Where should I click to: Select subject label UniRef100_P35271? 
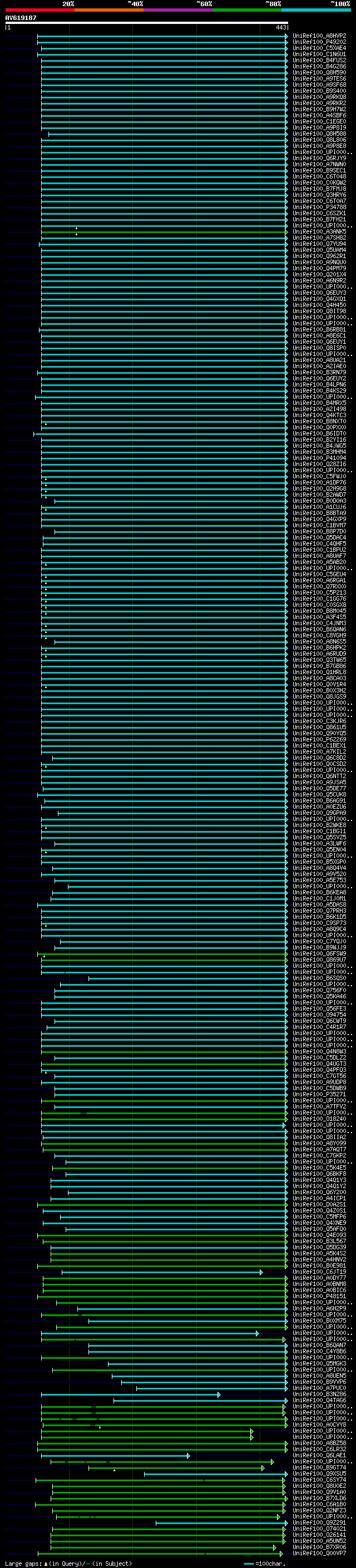coord(319,1095)
